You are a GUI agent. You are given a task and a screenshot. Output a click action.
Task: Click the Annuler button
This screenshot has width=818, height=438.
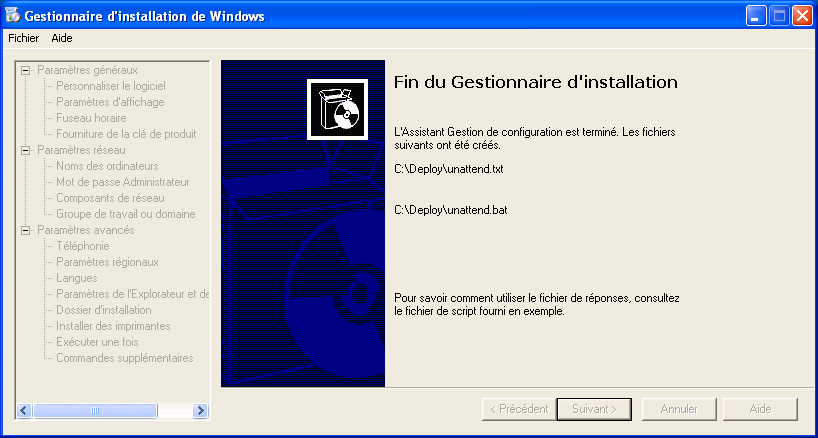(679, 409)
